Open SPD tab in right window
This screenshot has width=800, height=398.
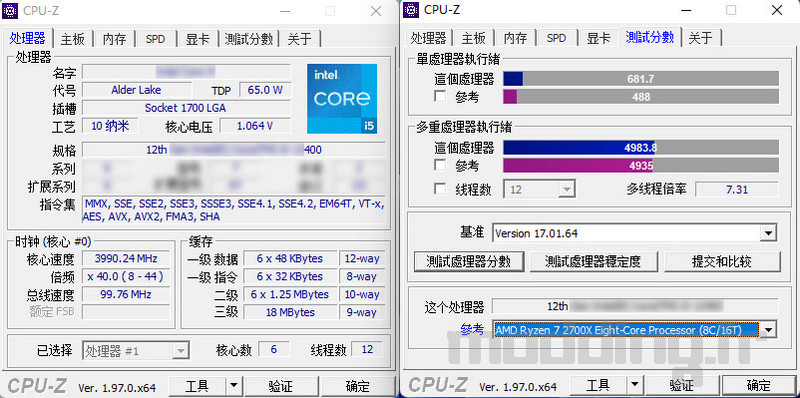(x=556, y=38)
